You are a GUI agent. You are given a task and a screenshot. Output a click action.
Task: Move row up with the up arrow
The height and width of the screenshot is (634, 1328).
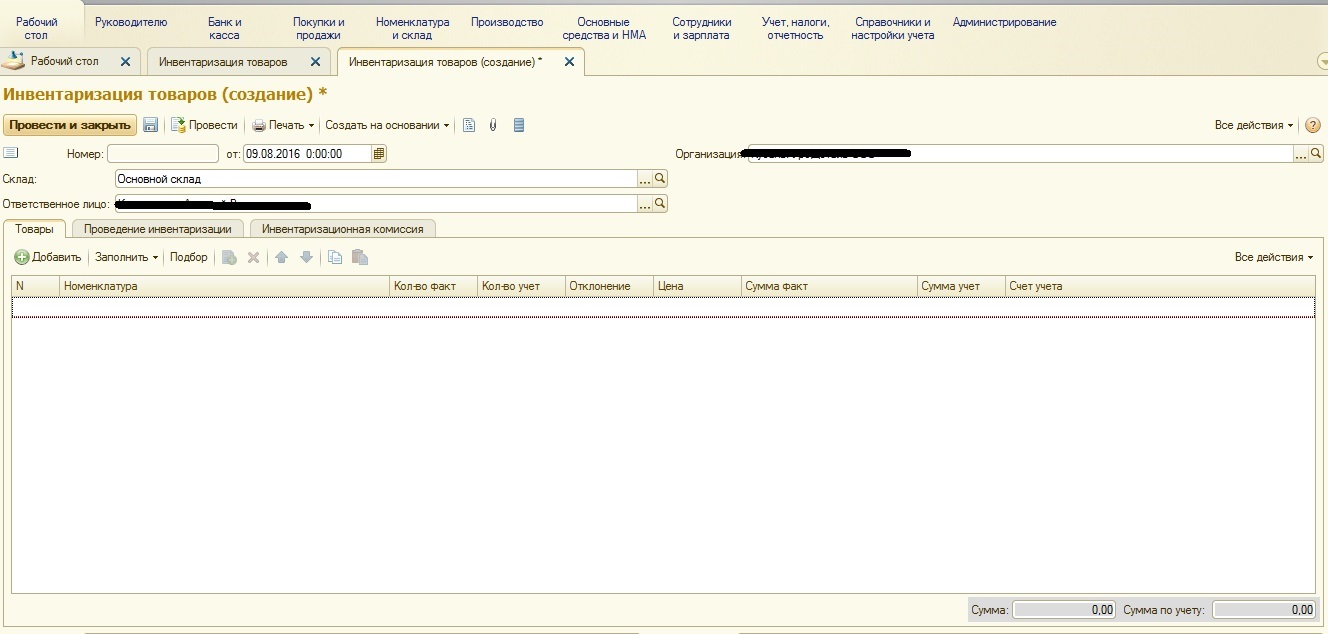pyautogui.click(x=281, y=257)
